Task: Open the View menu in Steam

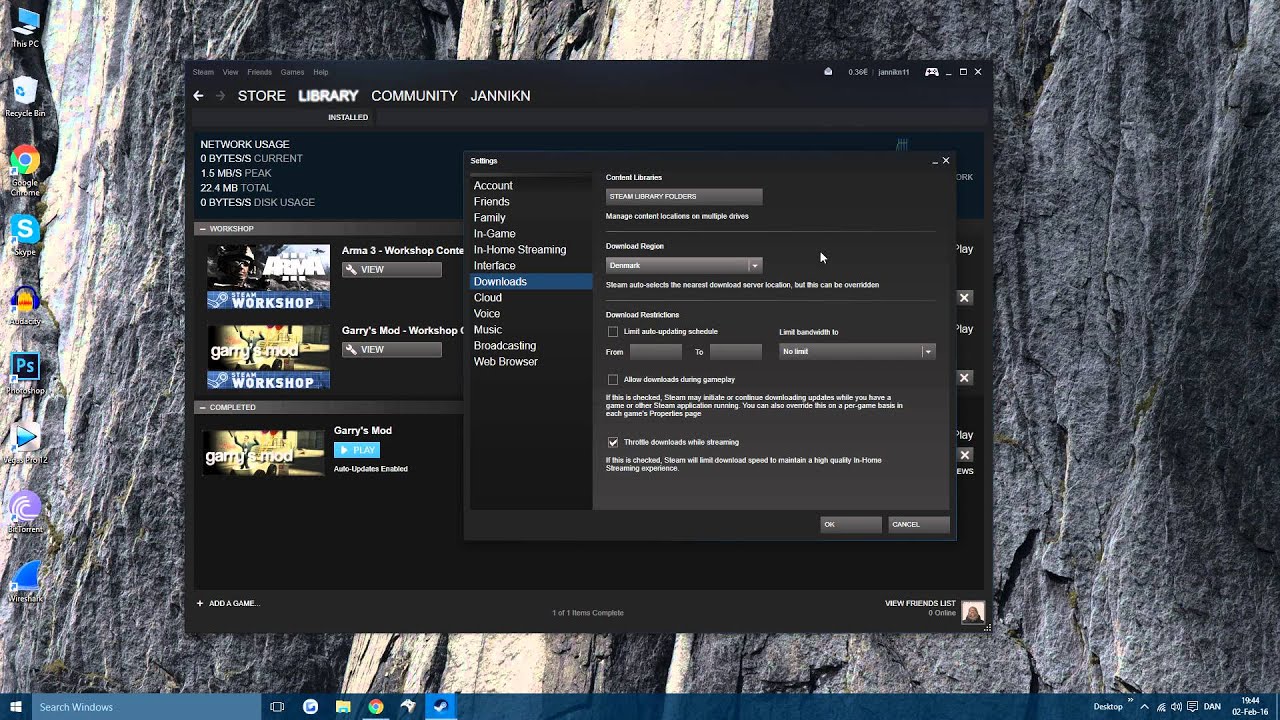Action: 230,72
